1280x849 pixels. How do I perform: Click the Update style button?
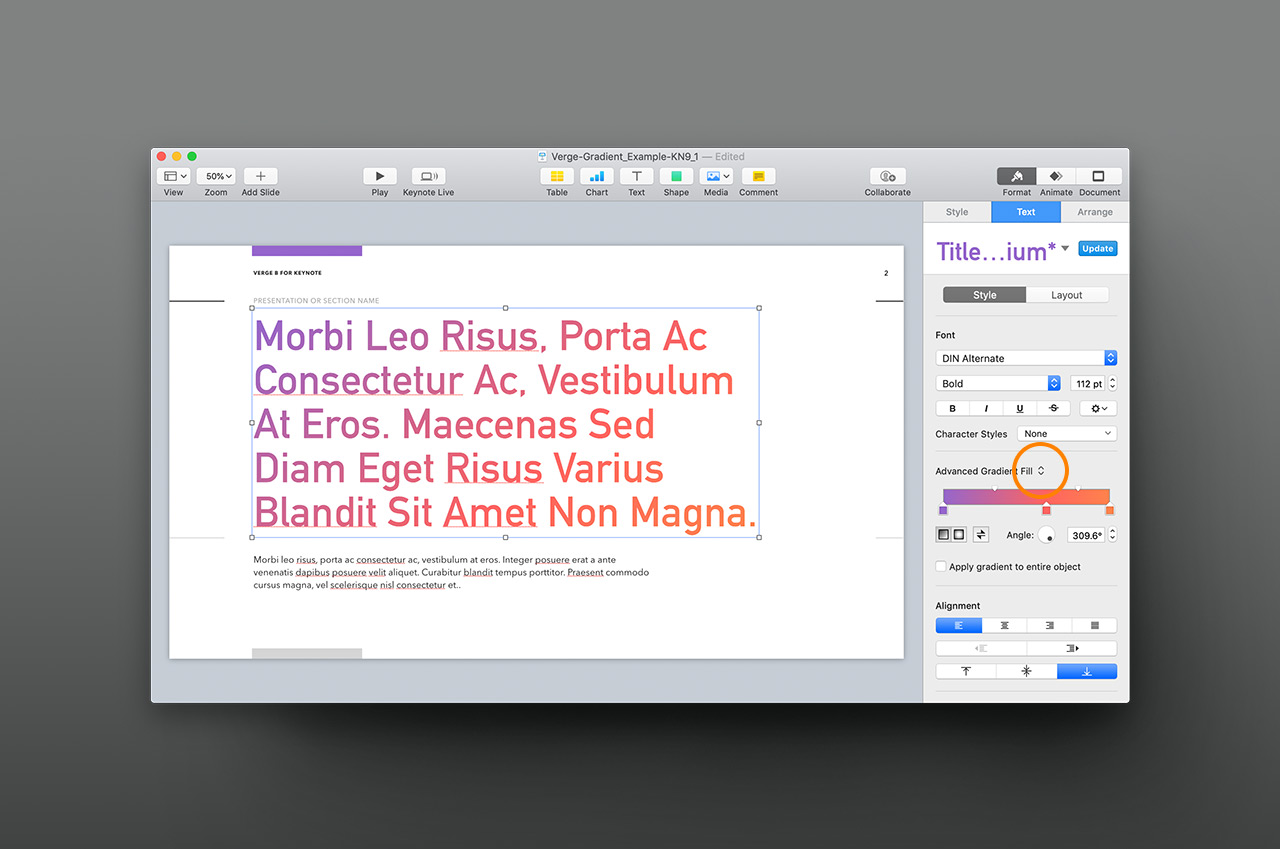[1097, 249]
